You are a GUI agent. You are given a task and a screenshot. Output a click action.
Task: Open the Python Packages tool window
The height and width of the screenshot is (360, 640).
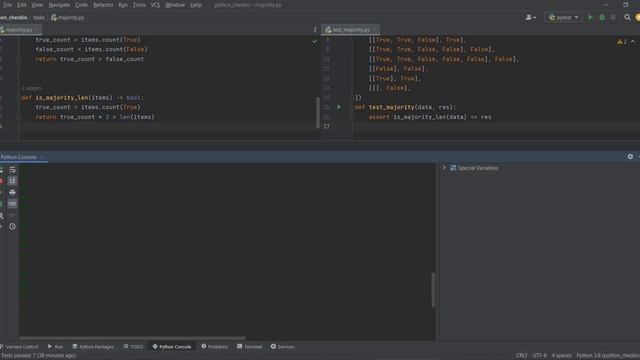[93, 347]
